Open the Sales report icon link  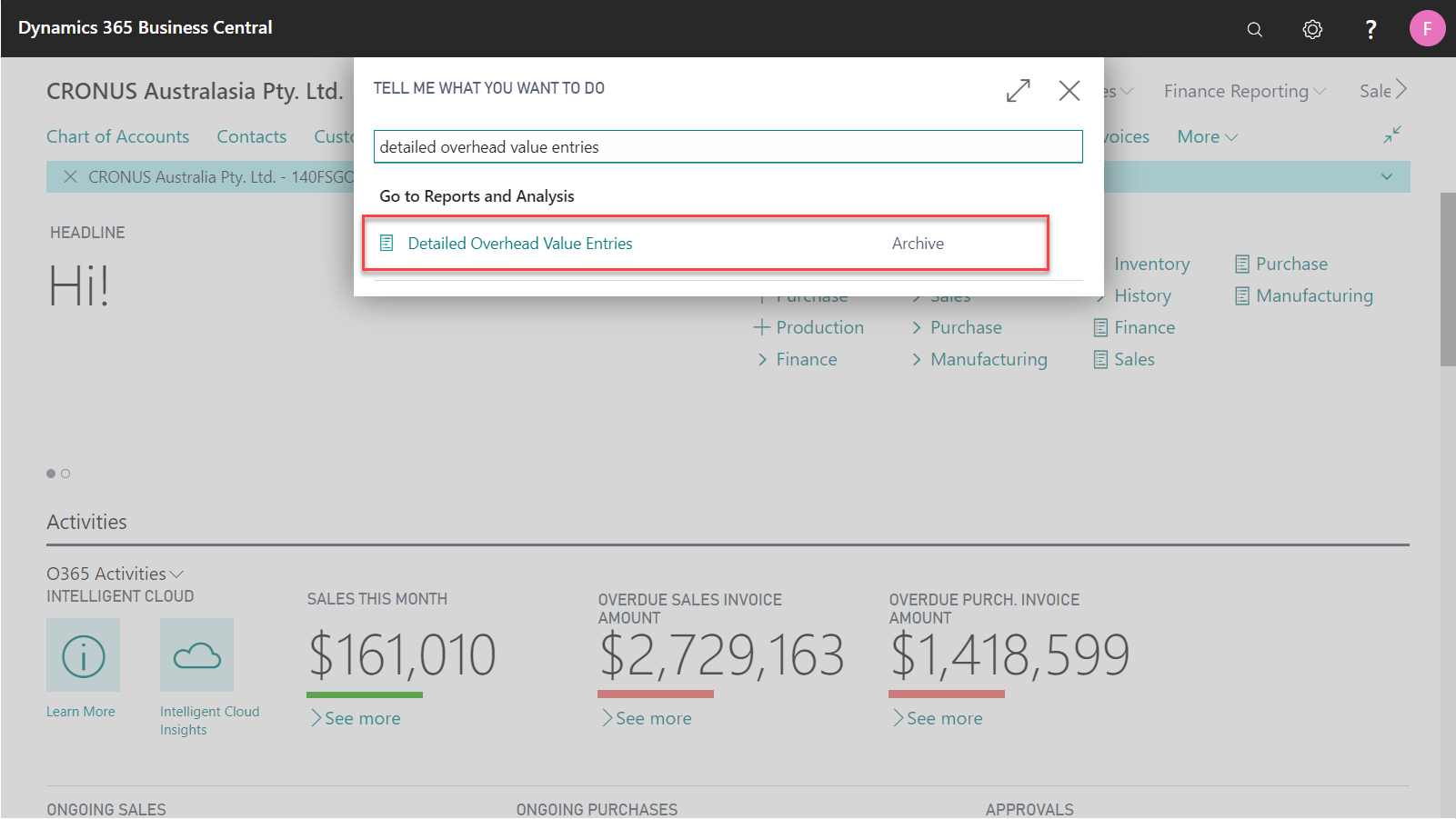tap(1124, 359)
